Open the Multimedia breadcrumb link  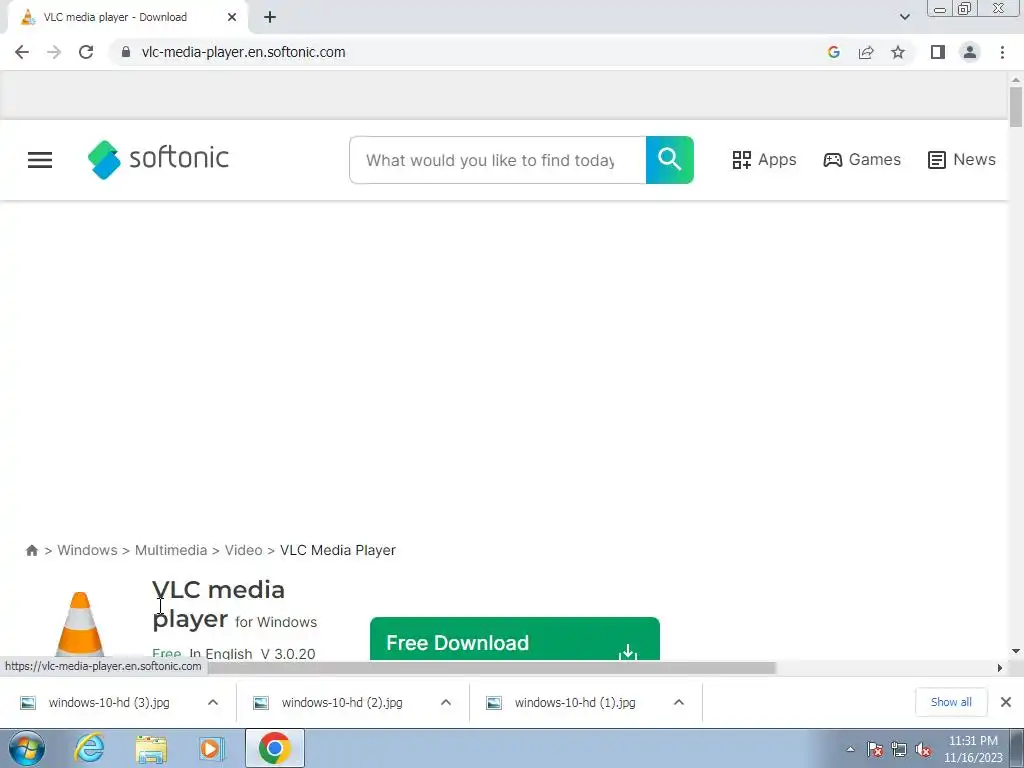171,551
